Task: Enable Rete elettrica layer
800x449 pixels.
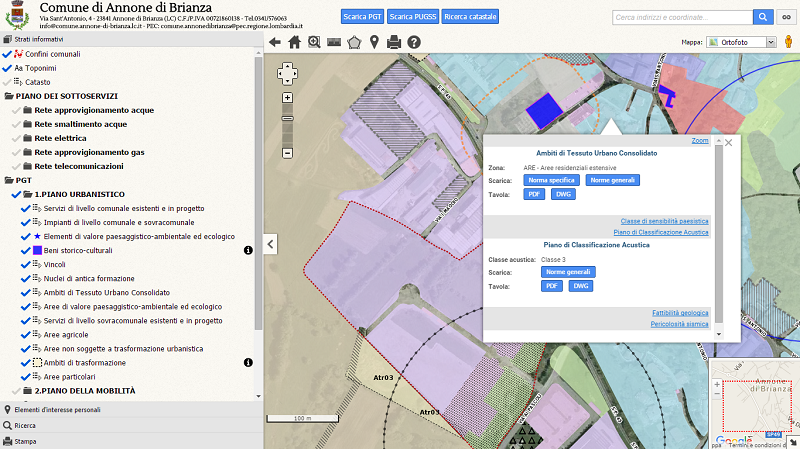Action: click(16, 138)
